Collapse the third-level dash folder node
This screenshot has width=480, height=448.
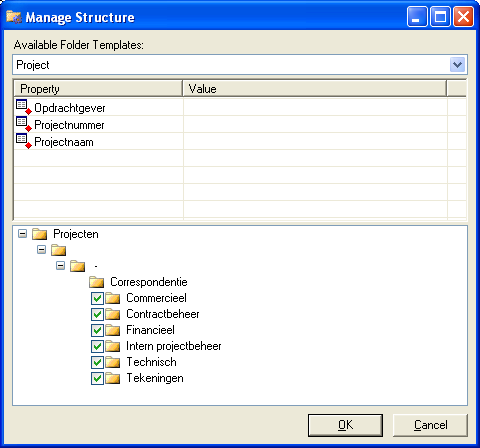pos(60,265)
